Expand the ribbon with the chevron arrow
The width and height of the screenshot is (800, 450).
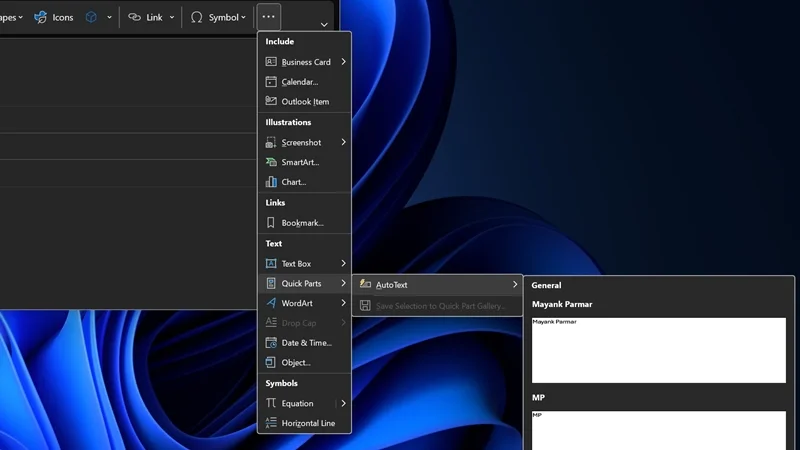pyautogui.click(x=324, y=24)
